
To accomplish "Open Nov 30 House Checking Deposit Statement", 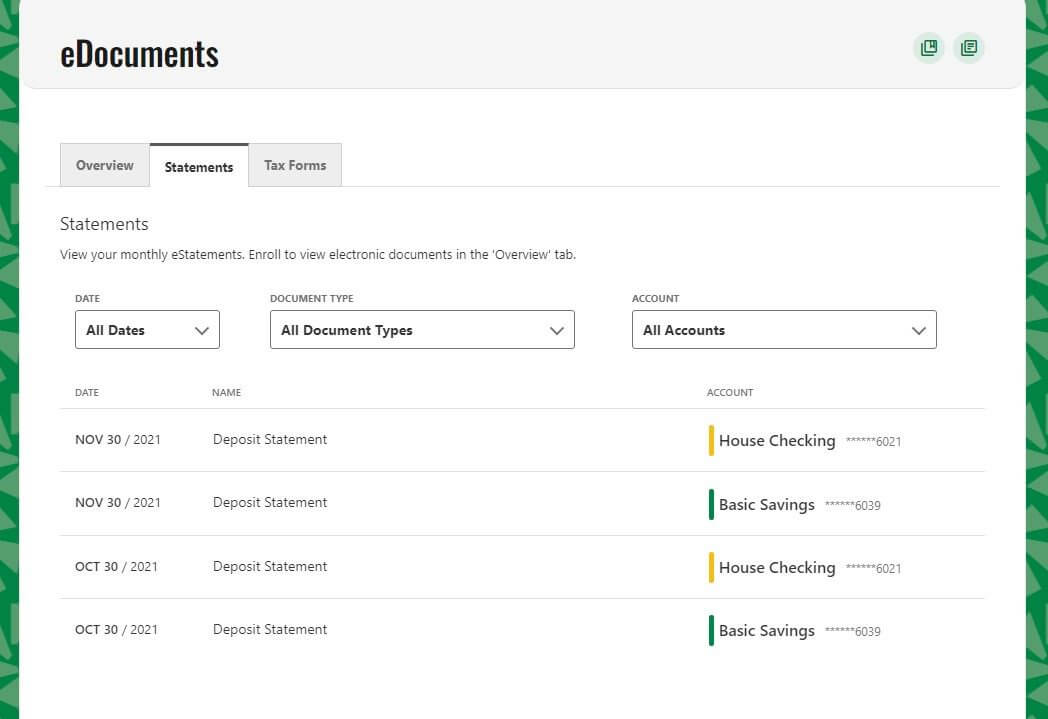I will [x=270, y=440].
